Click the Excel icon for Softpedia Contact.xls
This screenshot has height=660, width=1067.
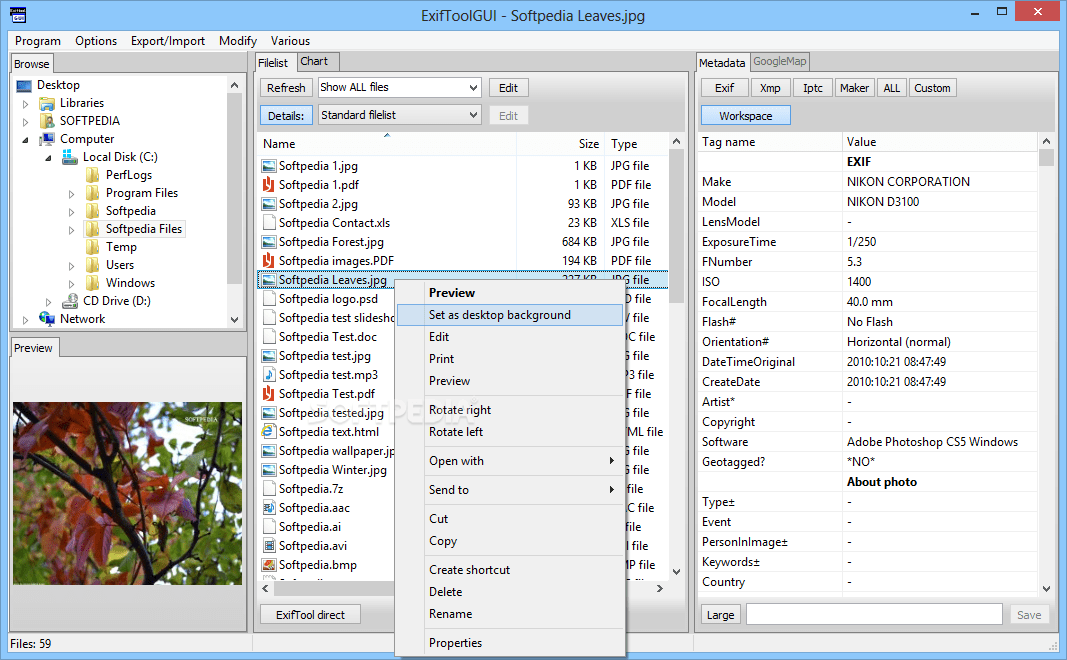[267, 222]
